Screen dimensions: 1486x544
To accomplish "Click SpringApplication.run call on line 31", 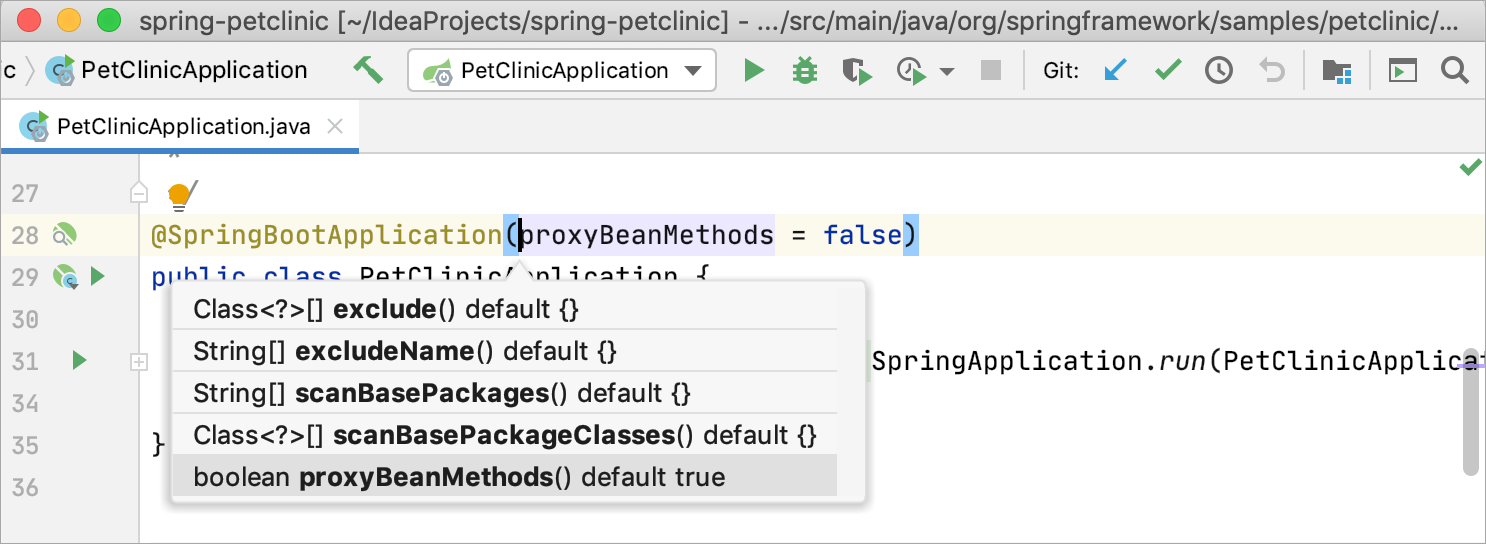I will pyautogui.click(x=1040, y=362).
